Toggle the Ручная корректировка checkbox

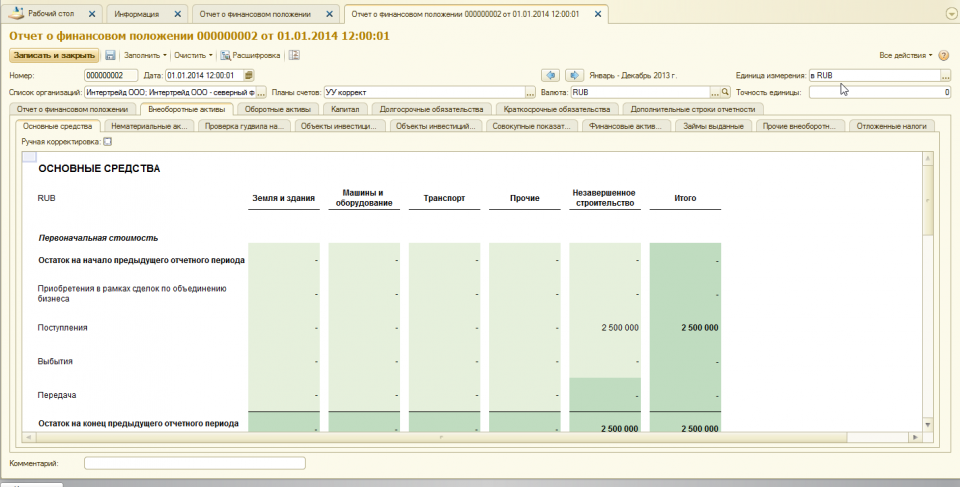coord(108,142)
